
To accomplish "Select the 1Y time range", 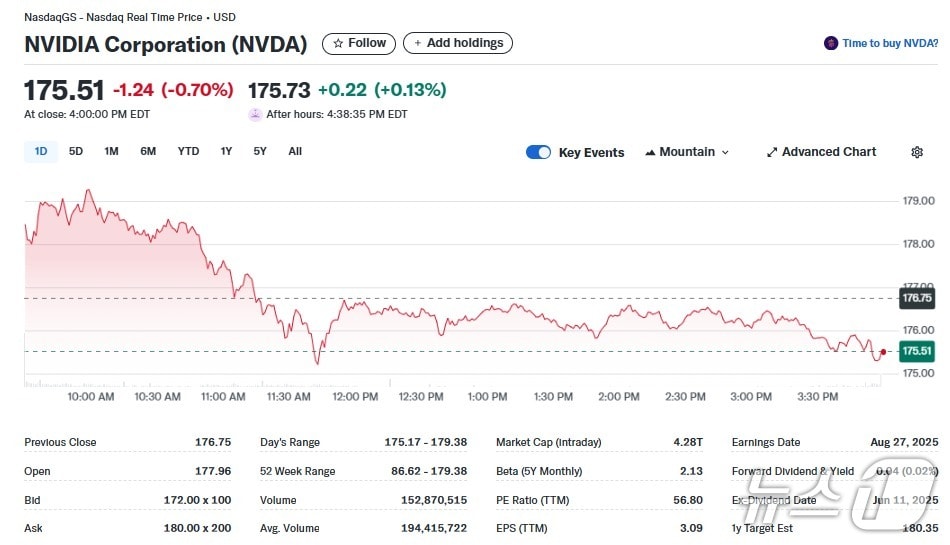I will (226, 151).
